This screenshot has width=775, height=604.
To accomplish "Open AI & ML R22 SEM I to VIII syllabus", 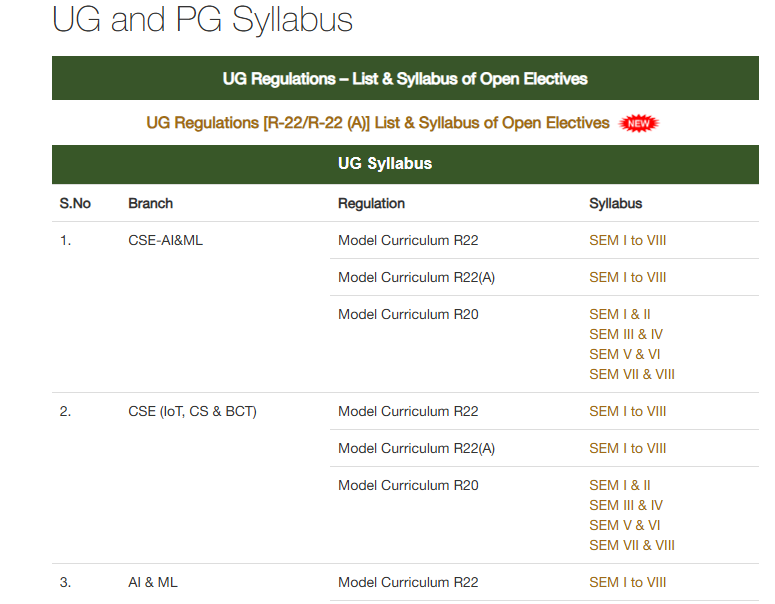I will (627, 582).
